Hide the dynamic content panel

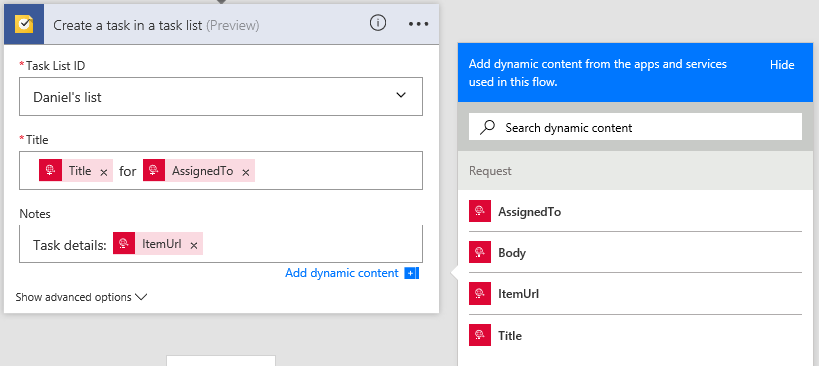(x=782, y=65)
